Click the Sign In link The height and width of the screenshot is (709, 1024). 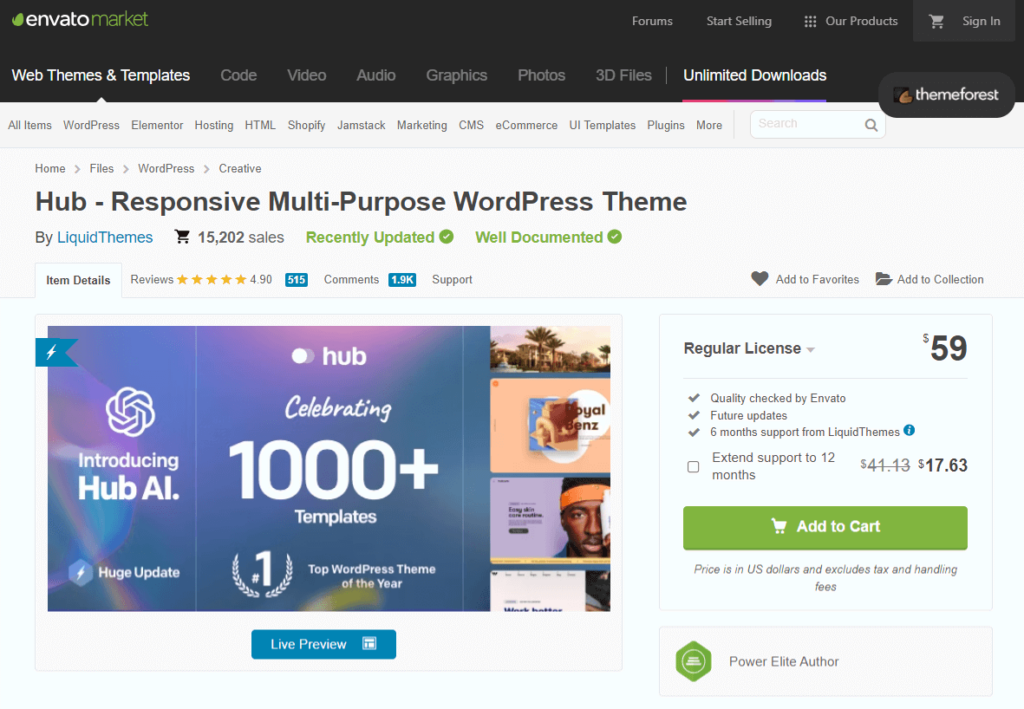click(x=981, y=22)
